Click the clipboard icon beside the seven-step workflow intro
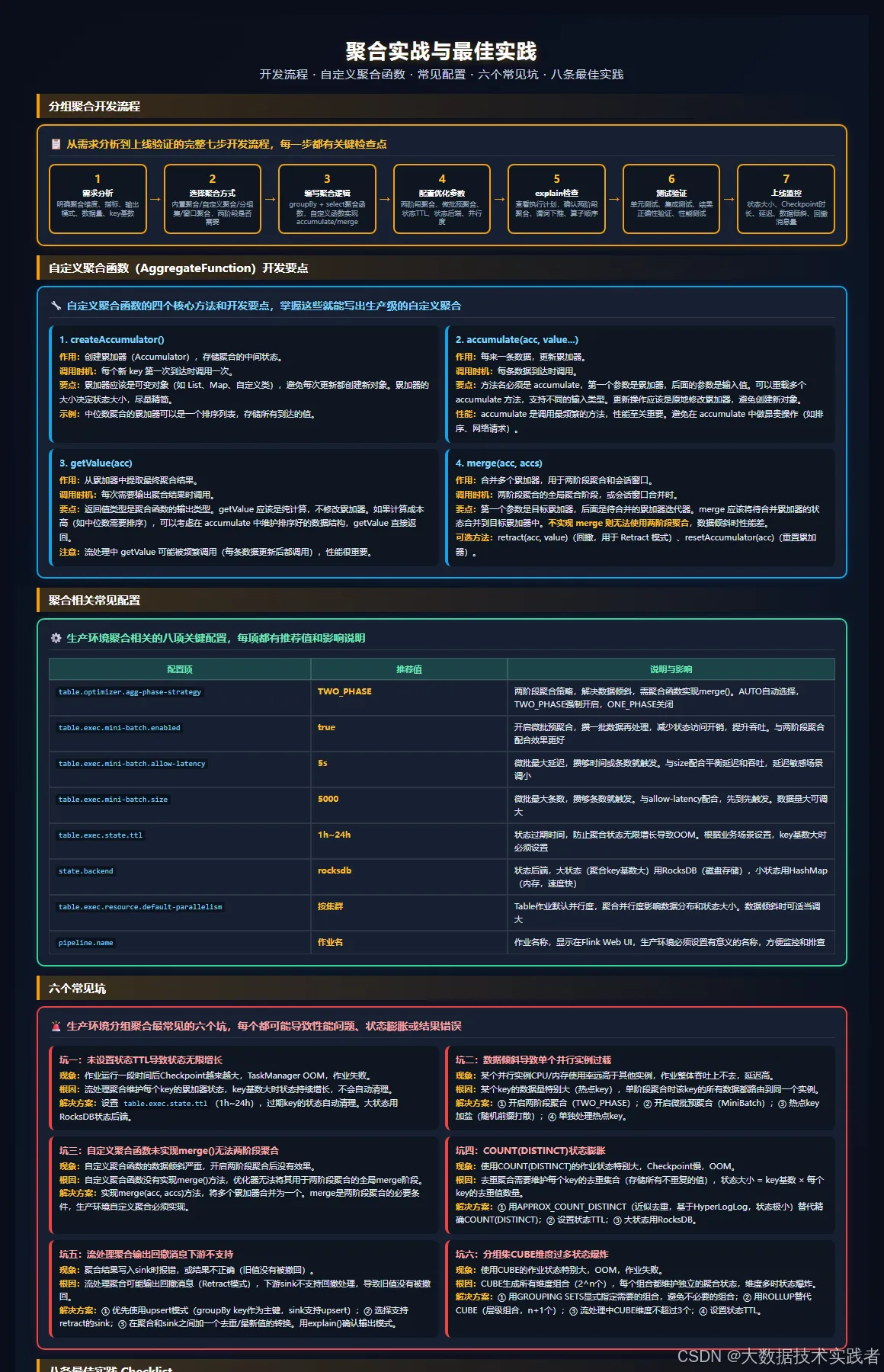Screen dimensions: 884x1372 pyautogui.click(x=56, y=144)
